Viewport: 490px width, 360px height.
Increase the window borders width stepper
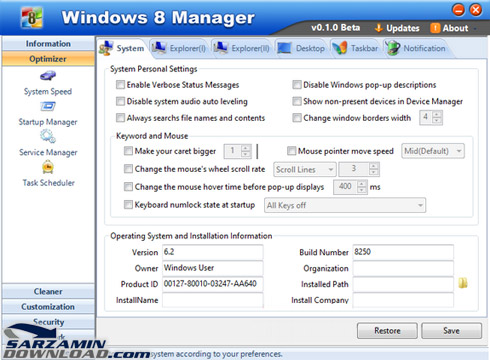[x=437, y=114]
